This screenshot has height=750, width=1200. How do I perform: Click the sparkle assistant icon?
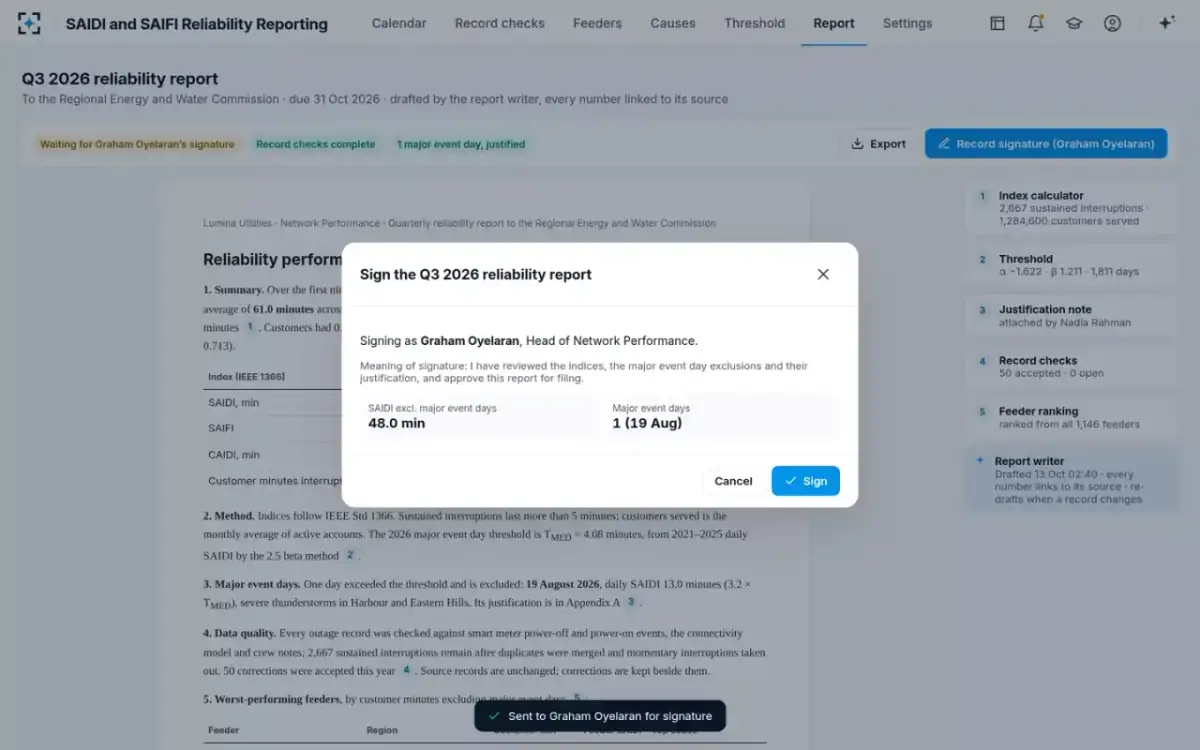coord(1166,23)
